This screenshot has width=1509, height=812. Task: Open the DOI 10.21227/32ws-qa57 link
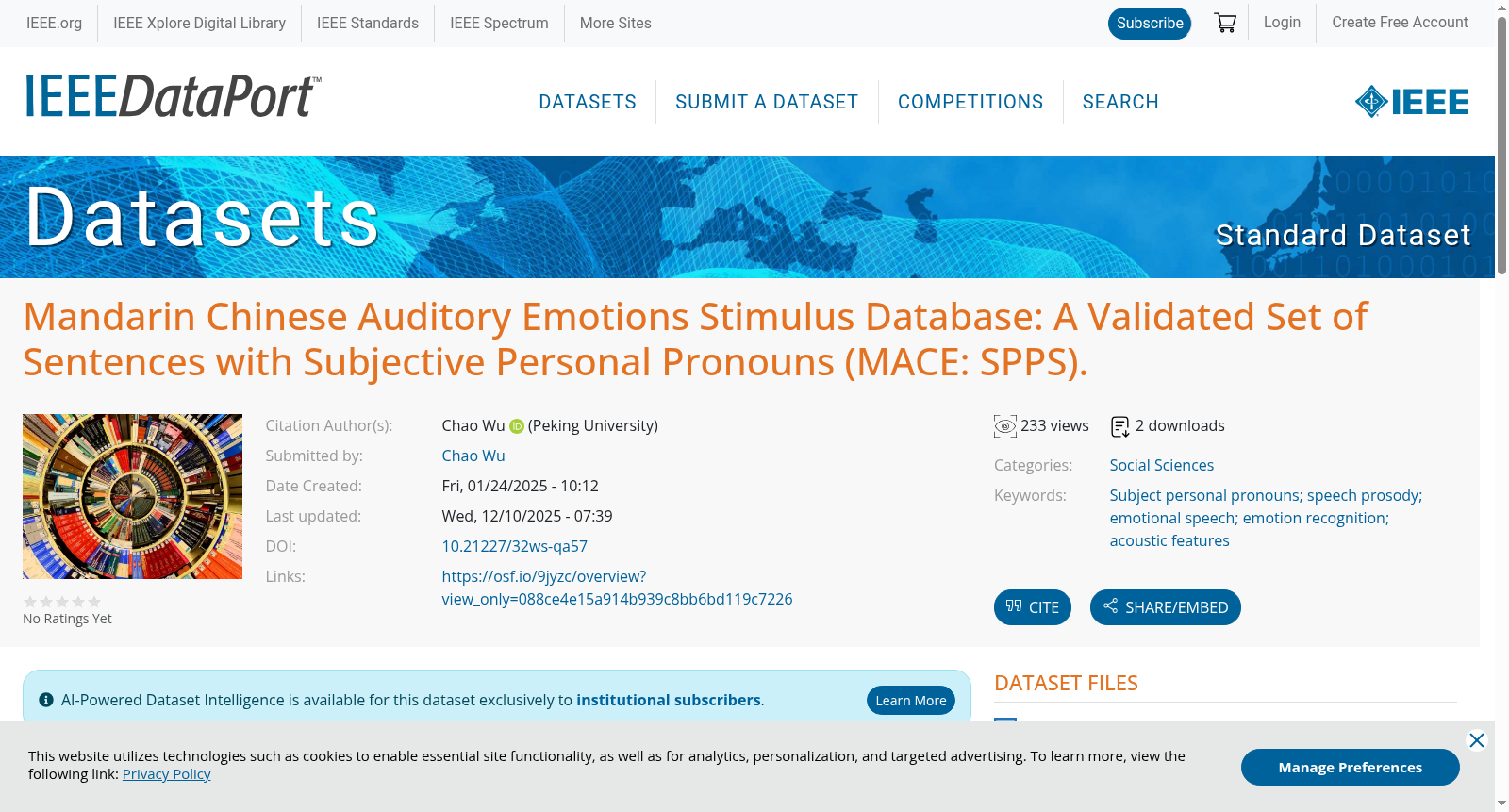click(515, 546)
